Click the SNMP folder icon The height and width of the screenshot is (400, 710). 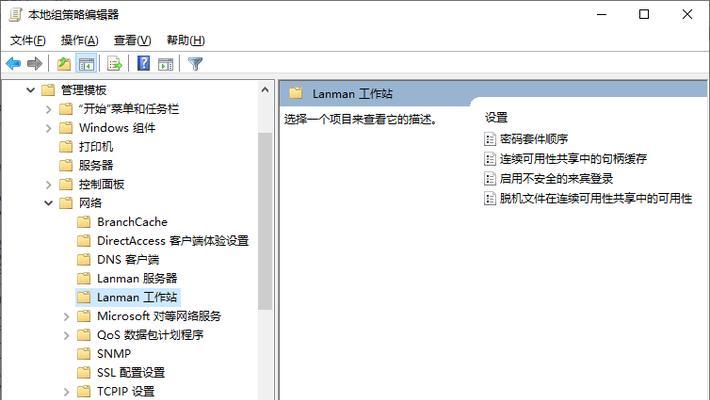[84, 354]
